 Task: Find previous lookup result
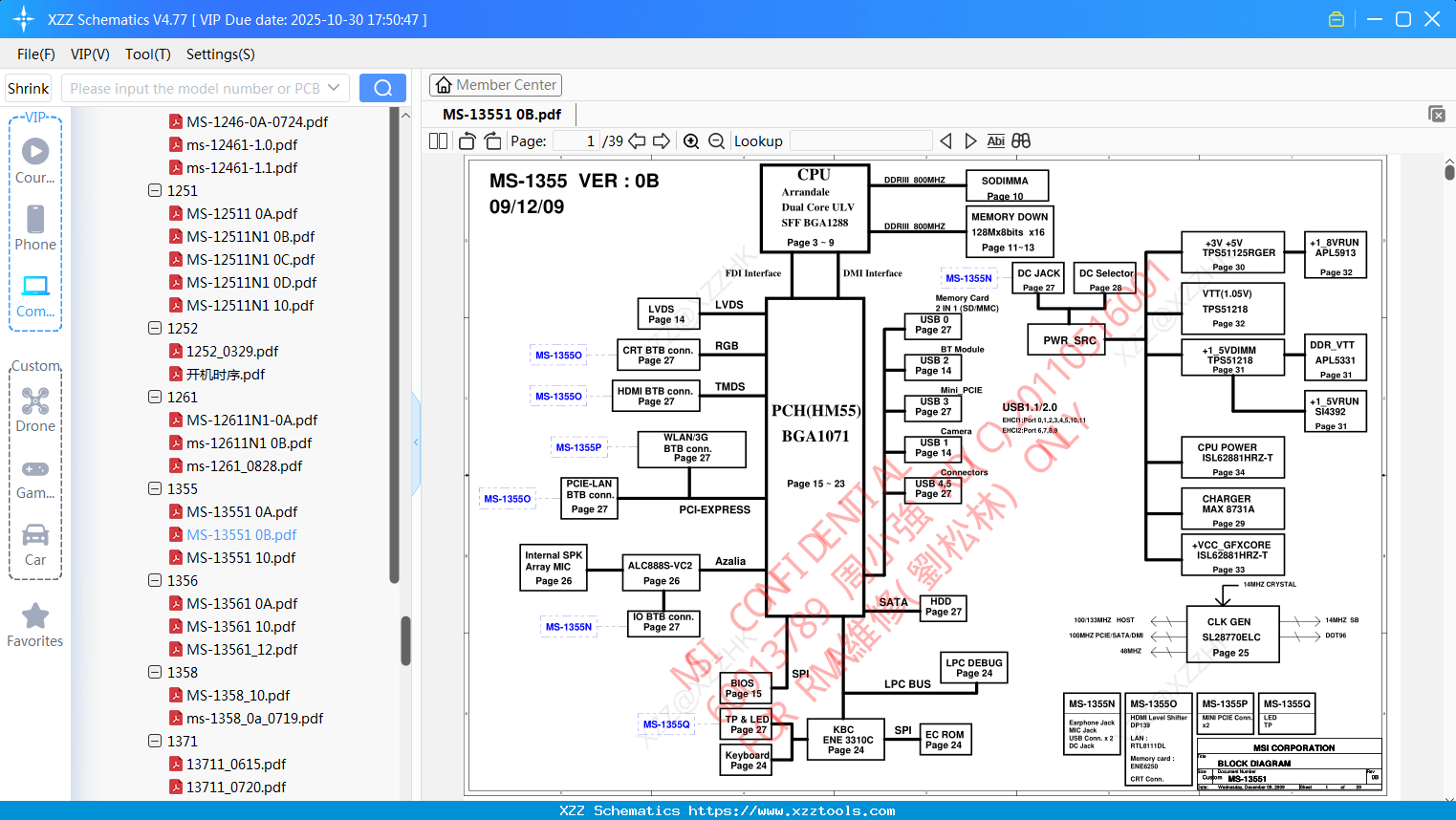pos(945,141)
